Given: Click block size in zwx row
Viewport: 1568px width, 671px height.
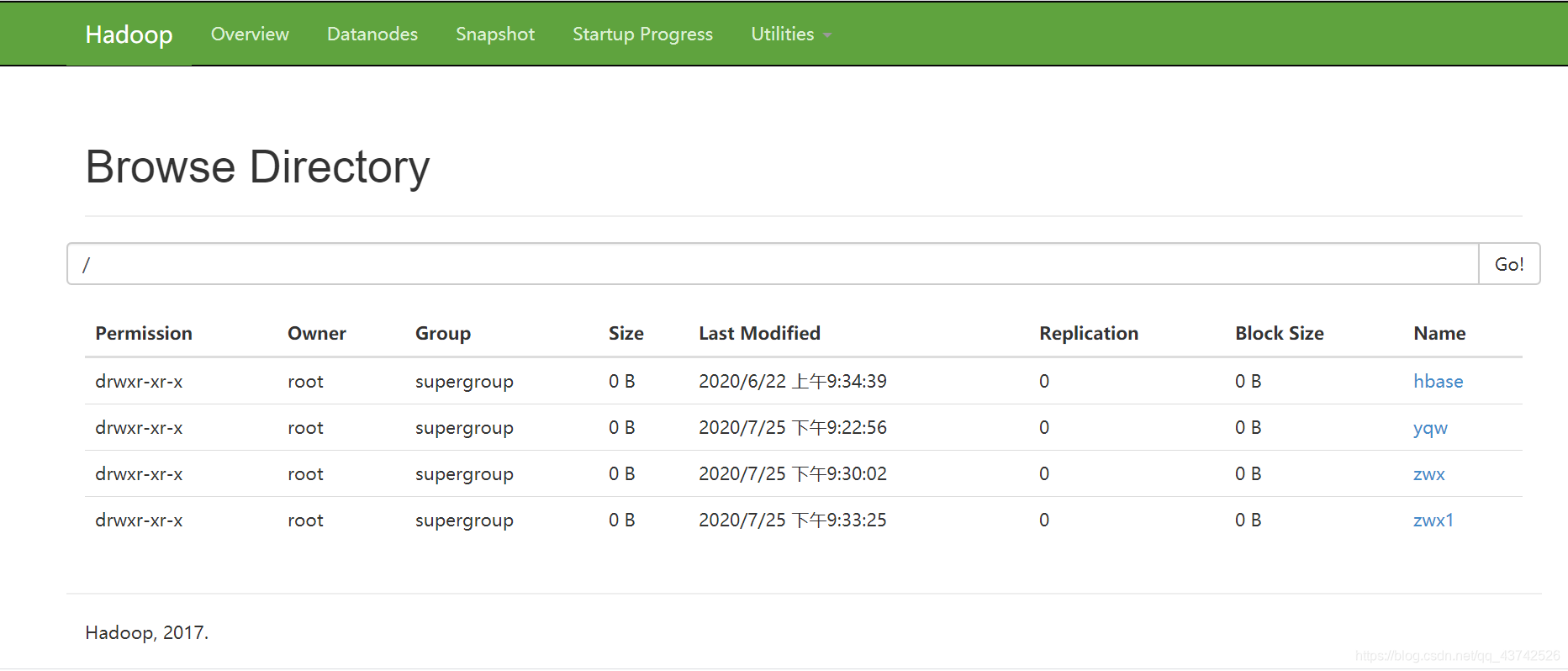Looking at the screenshot, I should click(x=1248, y=474).
